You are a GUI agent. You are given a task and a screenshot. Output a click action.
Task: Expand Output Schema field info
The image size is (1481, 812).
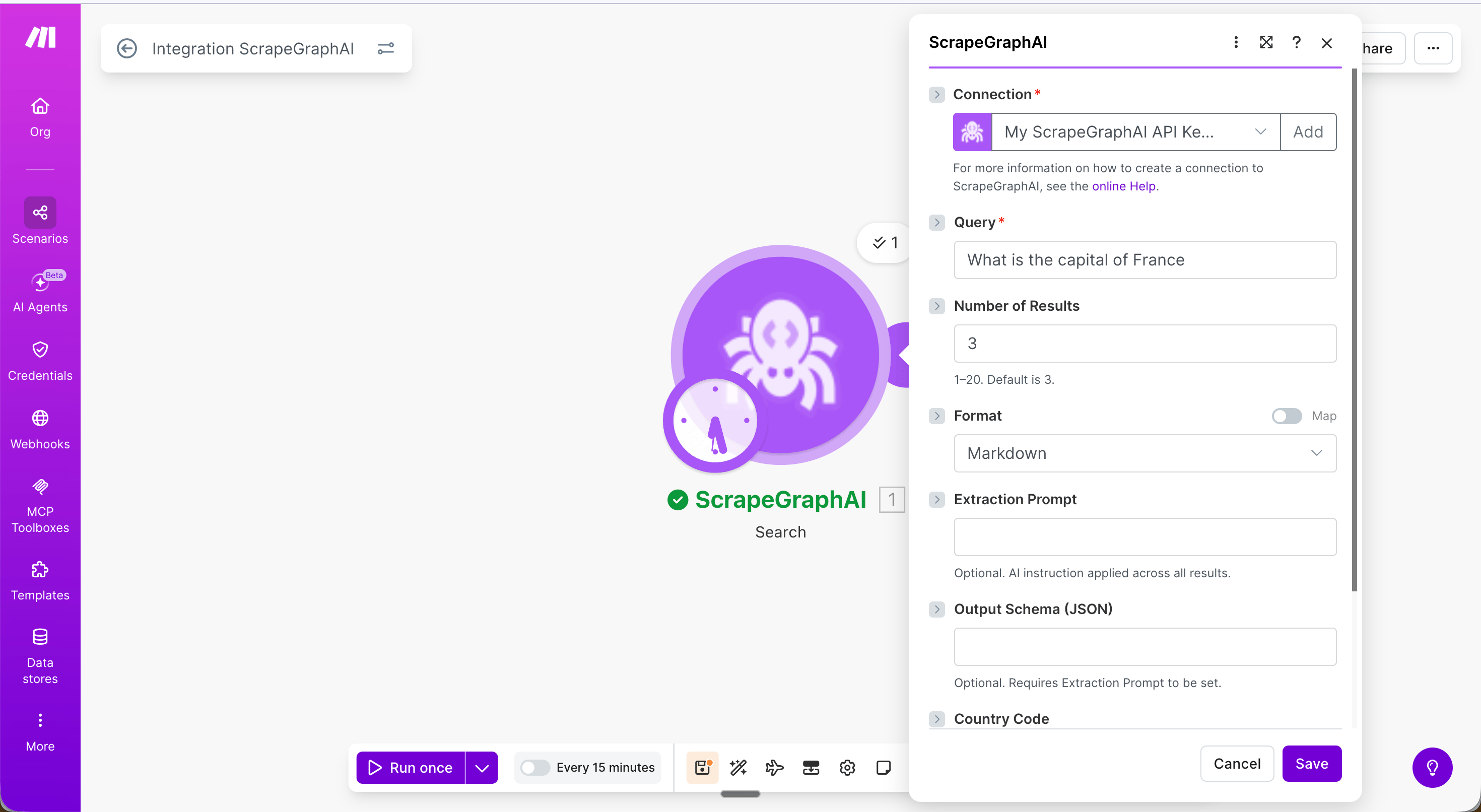pos(936,609)
